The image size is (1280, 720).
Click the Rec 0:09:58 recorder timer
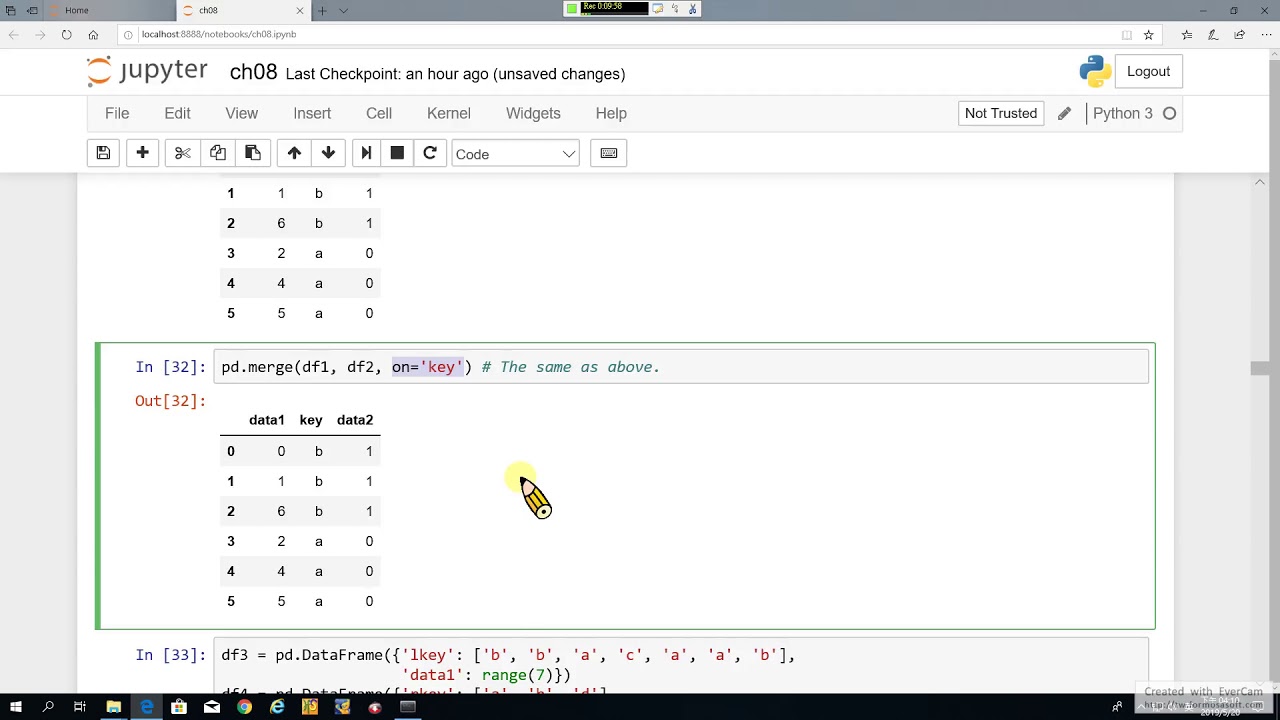pyautogui.click(x=614, y=8)
